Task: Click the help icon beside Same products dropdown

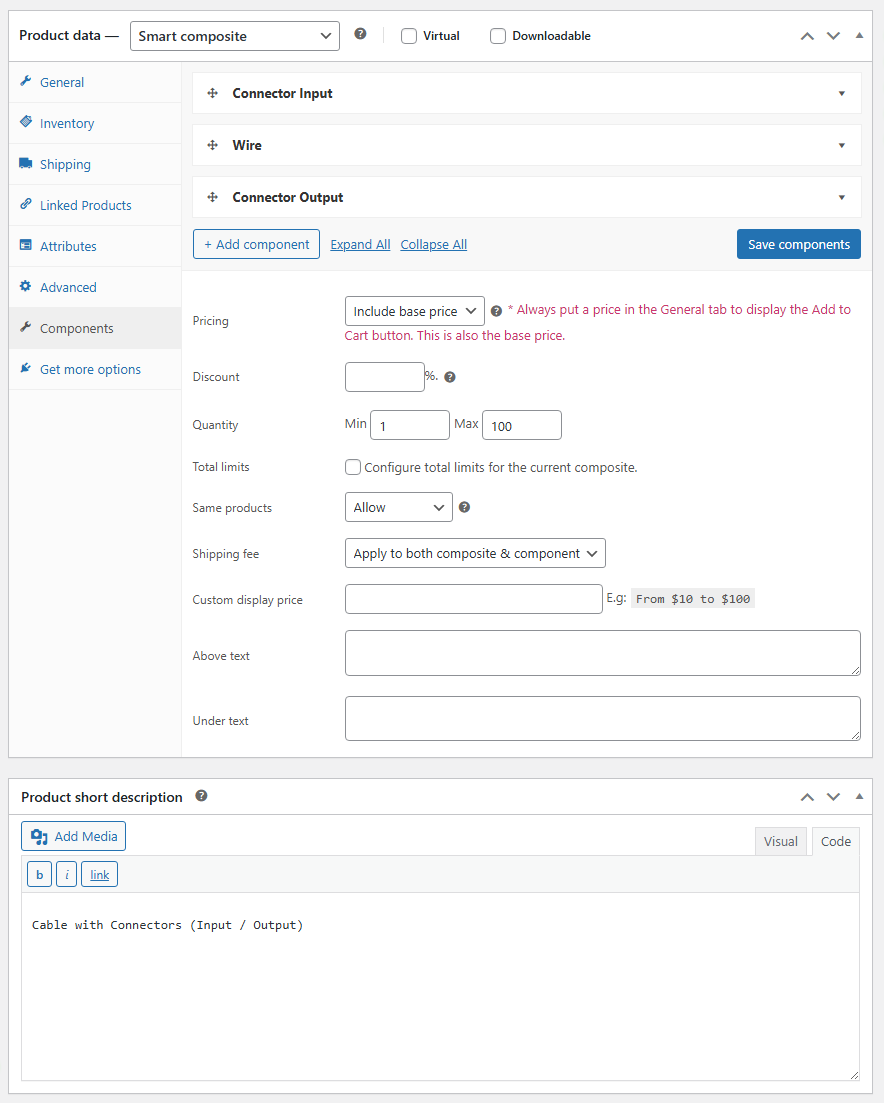Action: pos(464,507)
